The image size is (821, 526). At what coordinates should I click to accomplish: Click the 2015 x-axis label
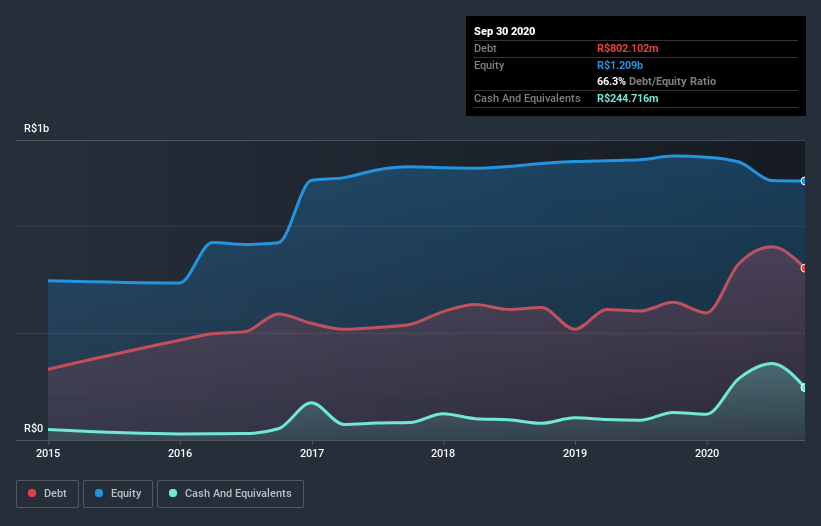[48, 453]
